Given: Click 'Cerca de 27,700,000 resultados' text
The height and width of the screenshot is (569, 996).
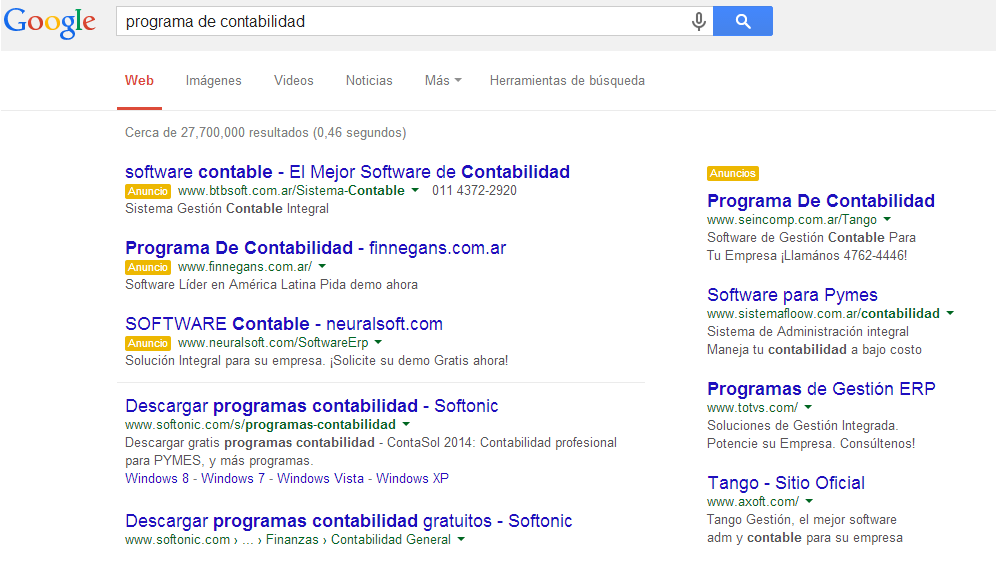Looking at the screenshot, I should point(217,132).
